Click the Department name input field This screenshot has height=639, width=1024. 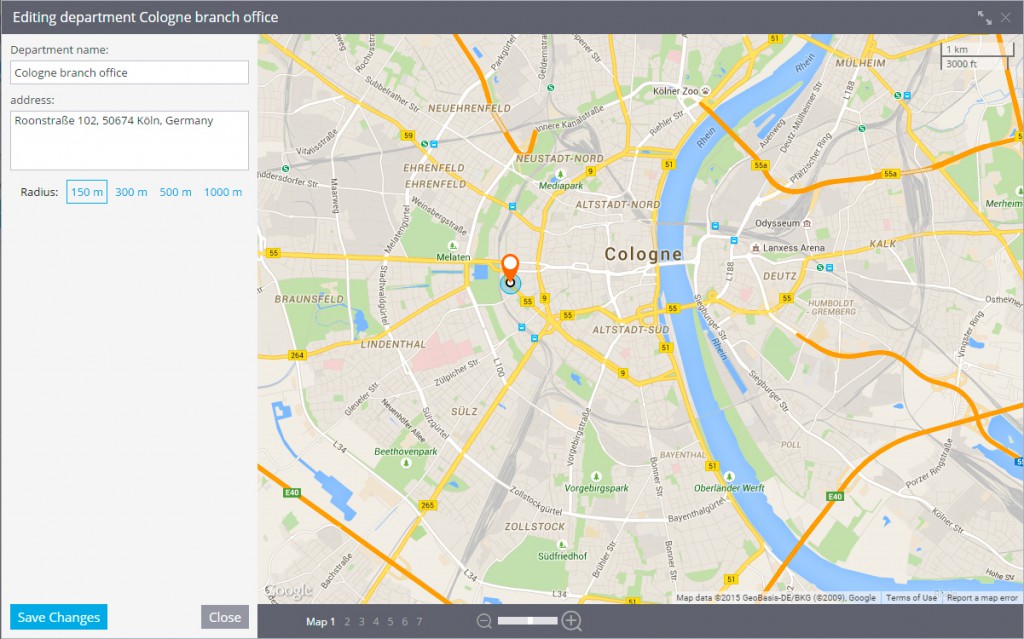coord(129,73)
